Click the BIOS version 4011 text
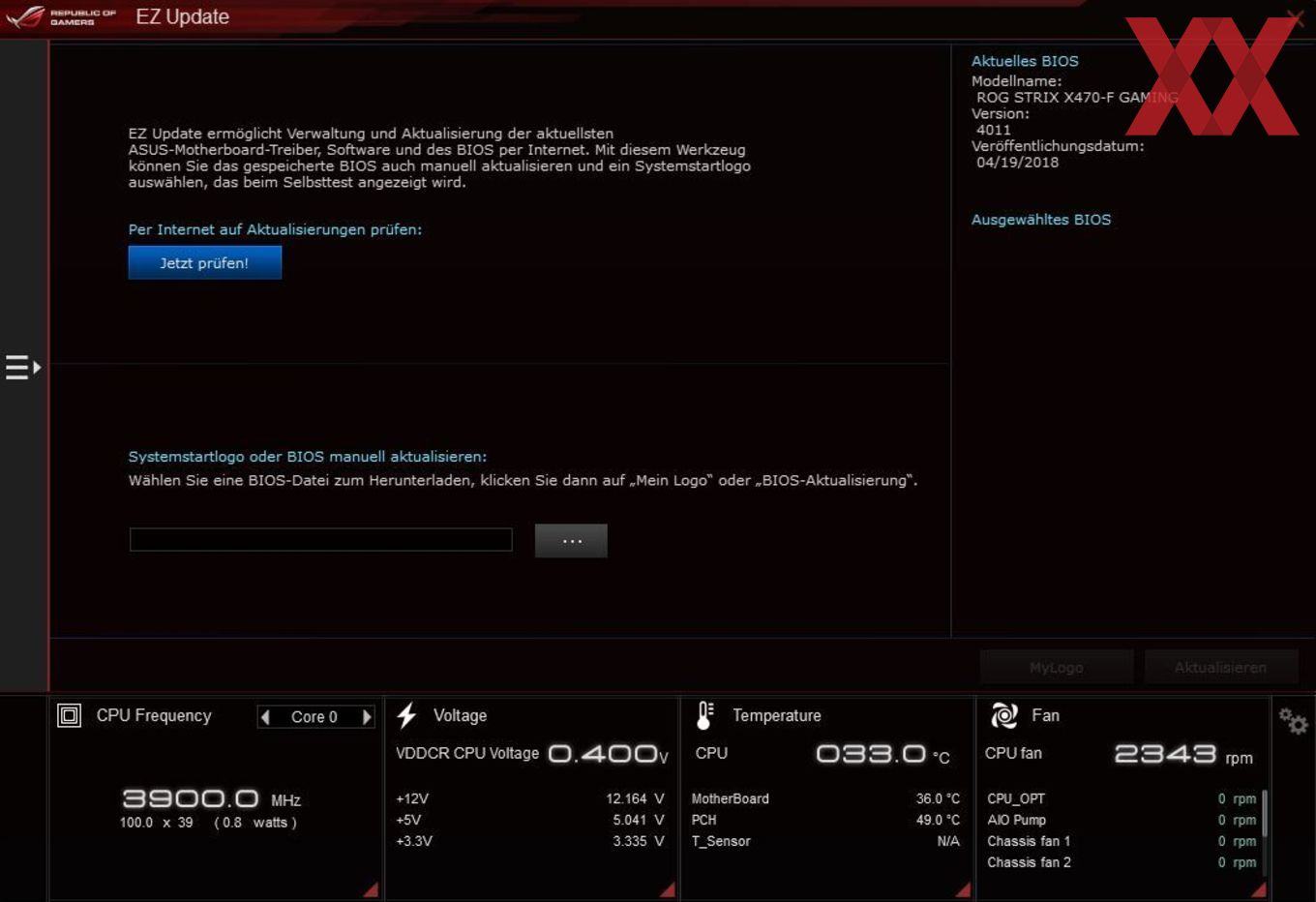 (x=994, y=130)
